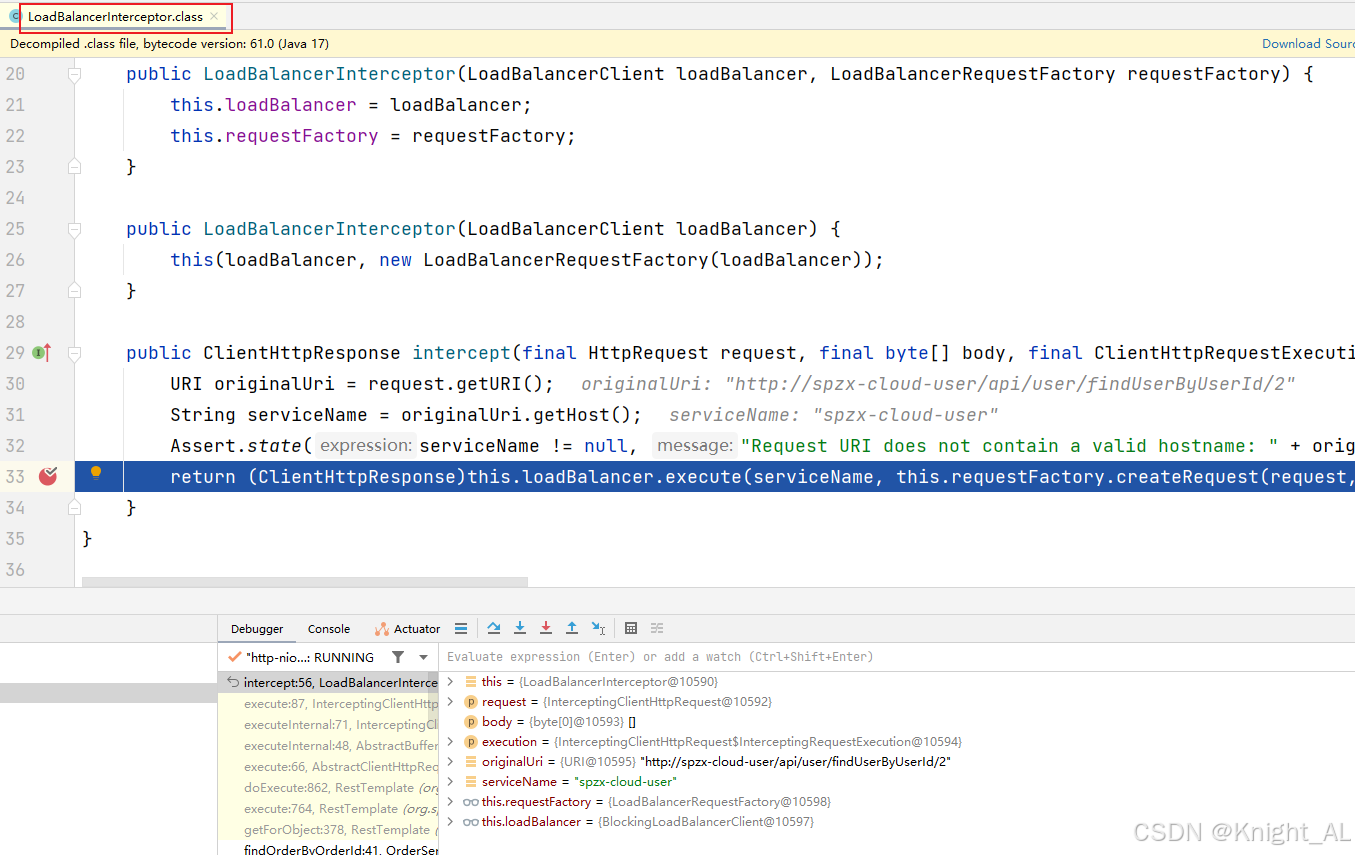Close the LoadBalancerInterceptor.class tab
Screen dimensions: 1355x855
pos(214,16)
